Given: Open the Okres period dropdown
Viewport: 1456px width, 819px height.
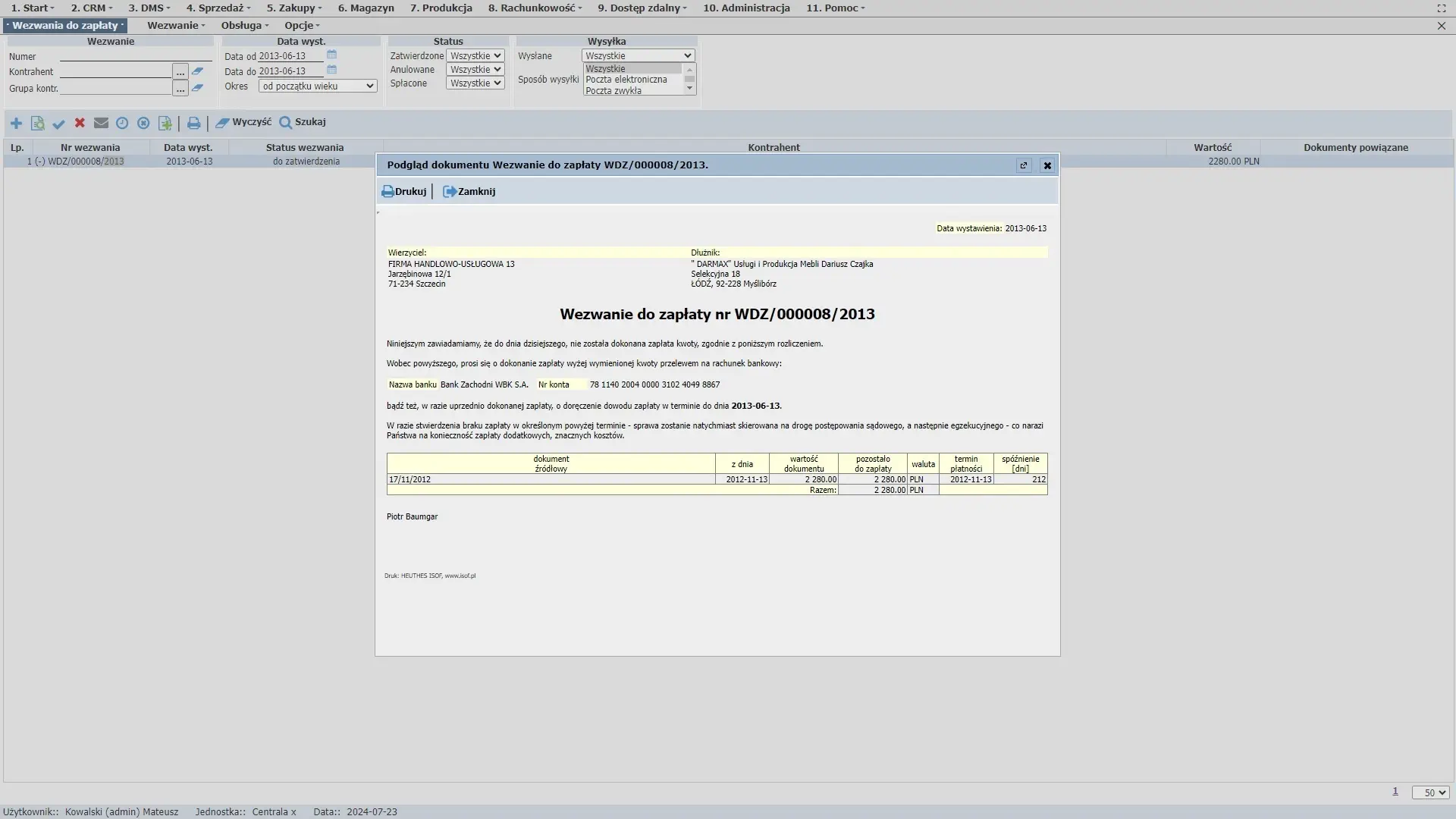Looking at the screenshot, I should 318,86.
